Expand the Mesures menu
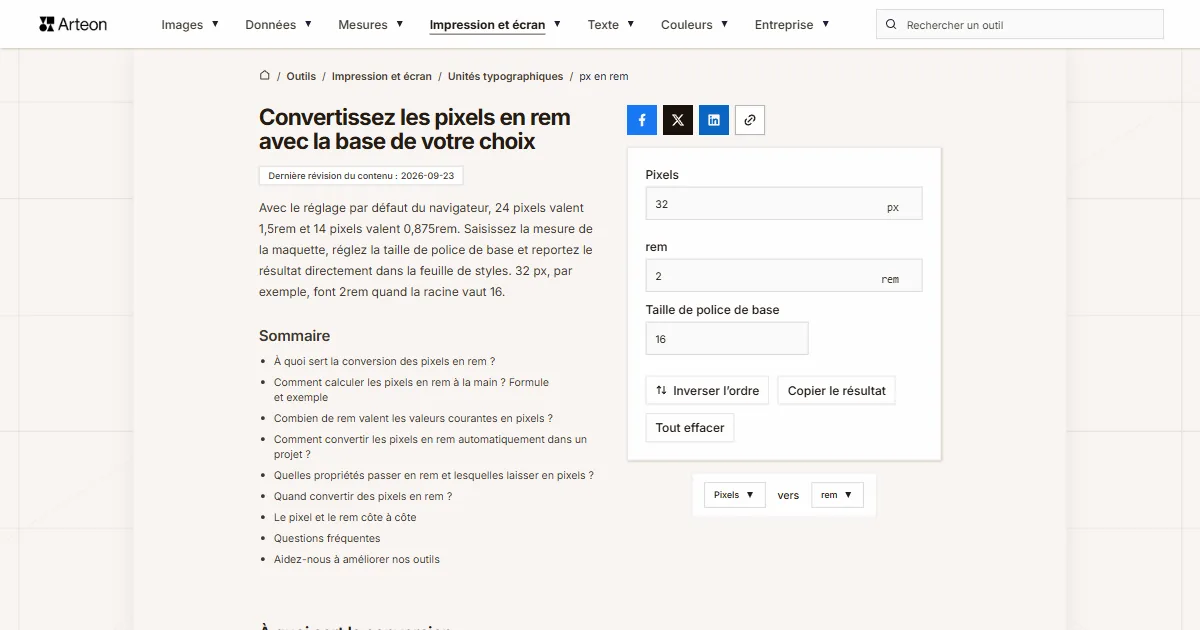 coord(371,25)
